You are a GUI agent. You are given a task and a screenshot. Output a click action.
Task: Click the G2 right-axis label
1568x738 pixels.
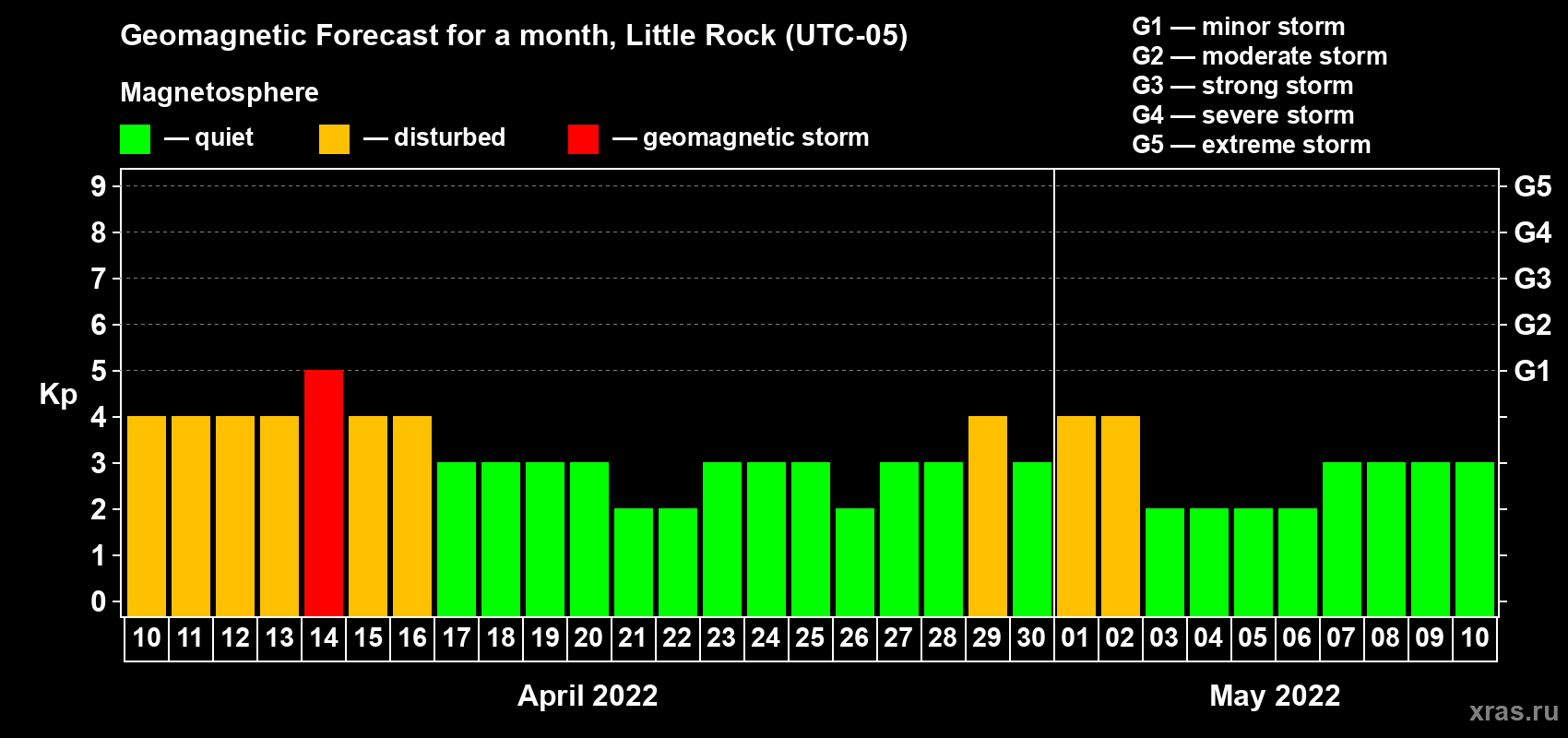point(1533,325)
